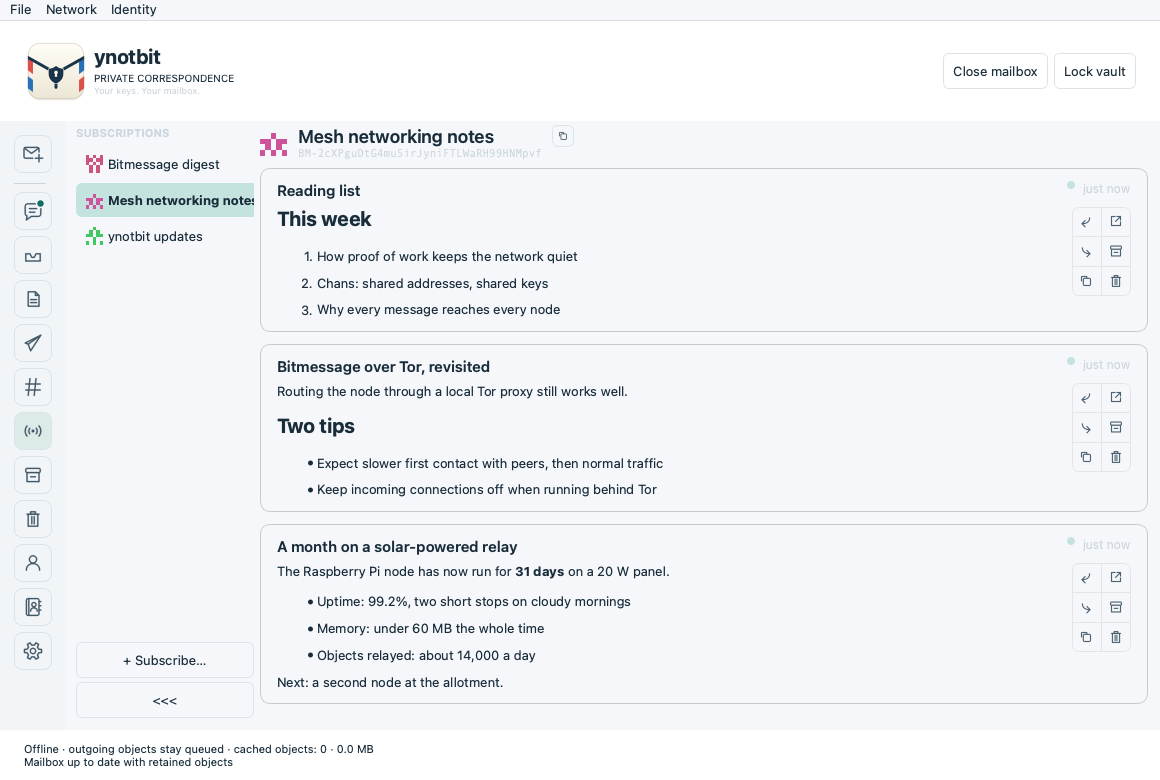Open the sent paper-plane icon in sidebar
This screenshot has width=1160, height=780.
tap(33, 343)
